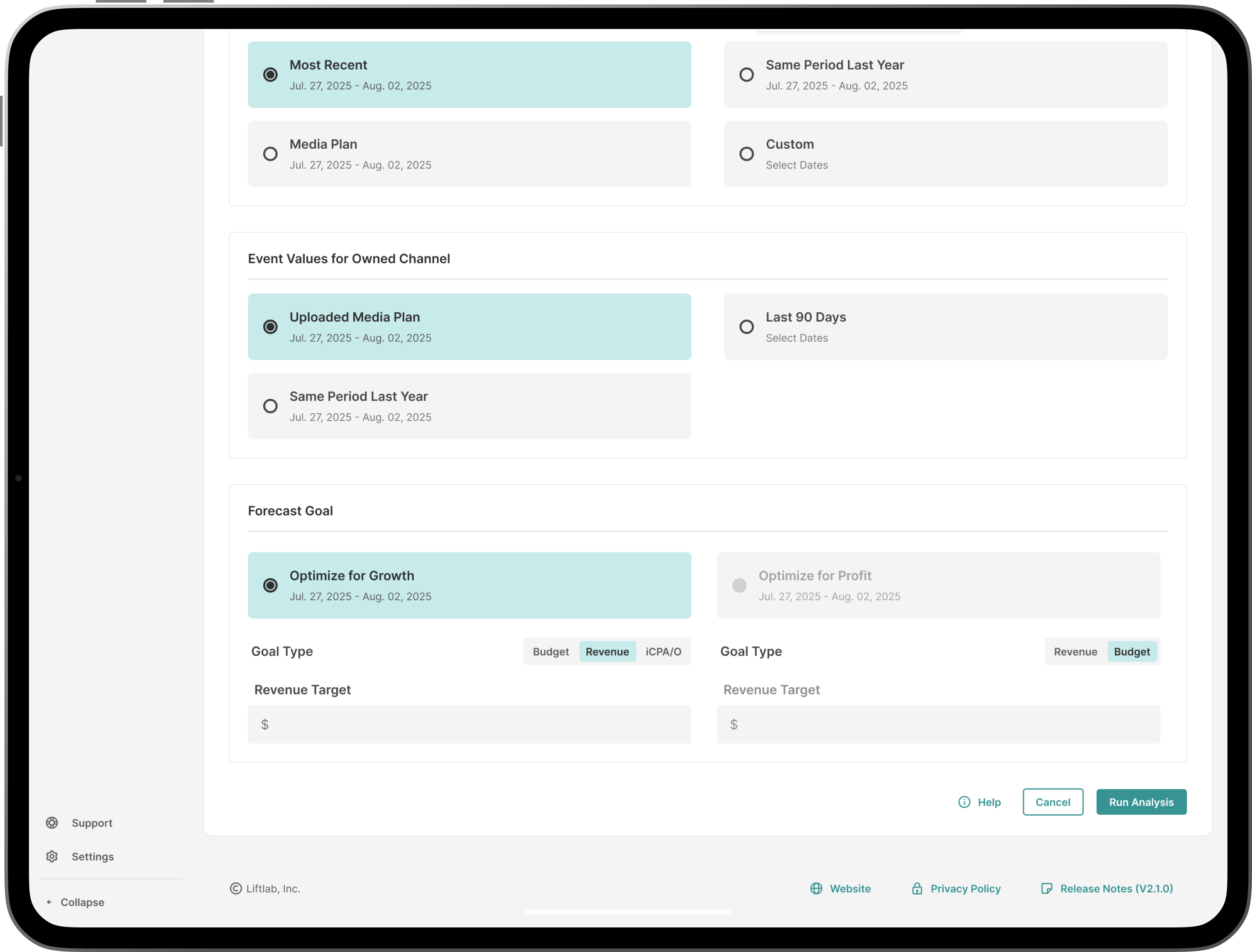Image resolution: width=1252 pixels, height=952 pixels.
Task: Click the Release Notes note icon
Action: 1046,888
